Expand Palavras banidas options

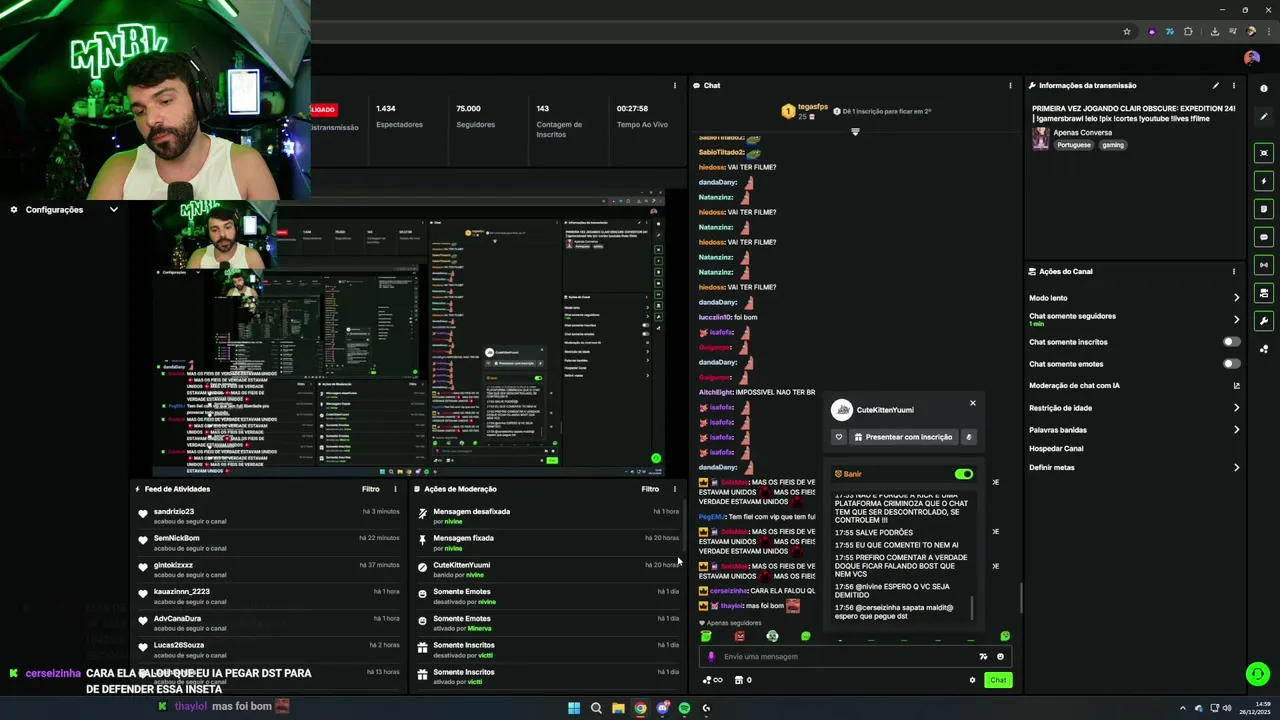[x=1236, y=430]
